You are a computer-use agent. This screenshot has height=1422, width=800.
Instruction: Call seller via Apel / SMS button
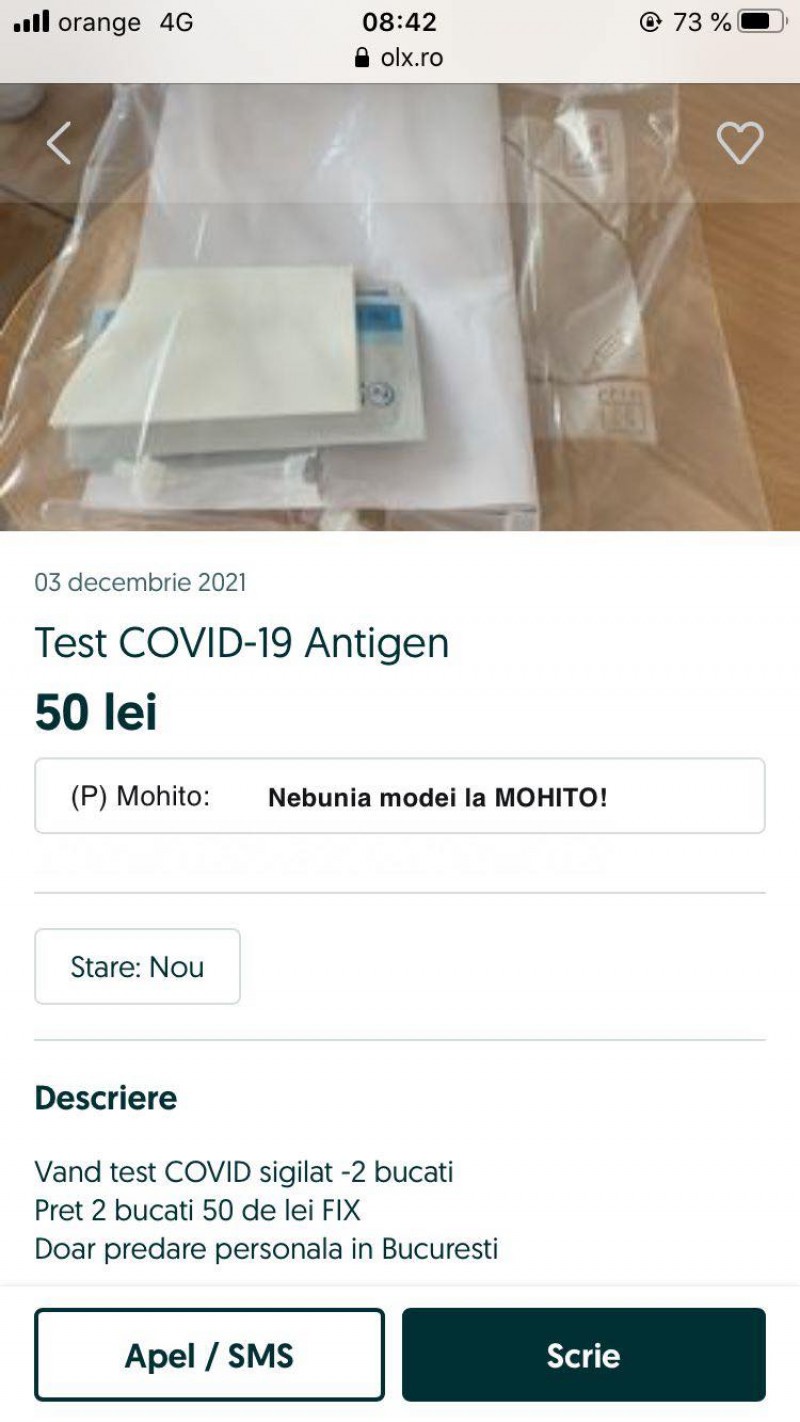coord(209,1355)
